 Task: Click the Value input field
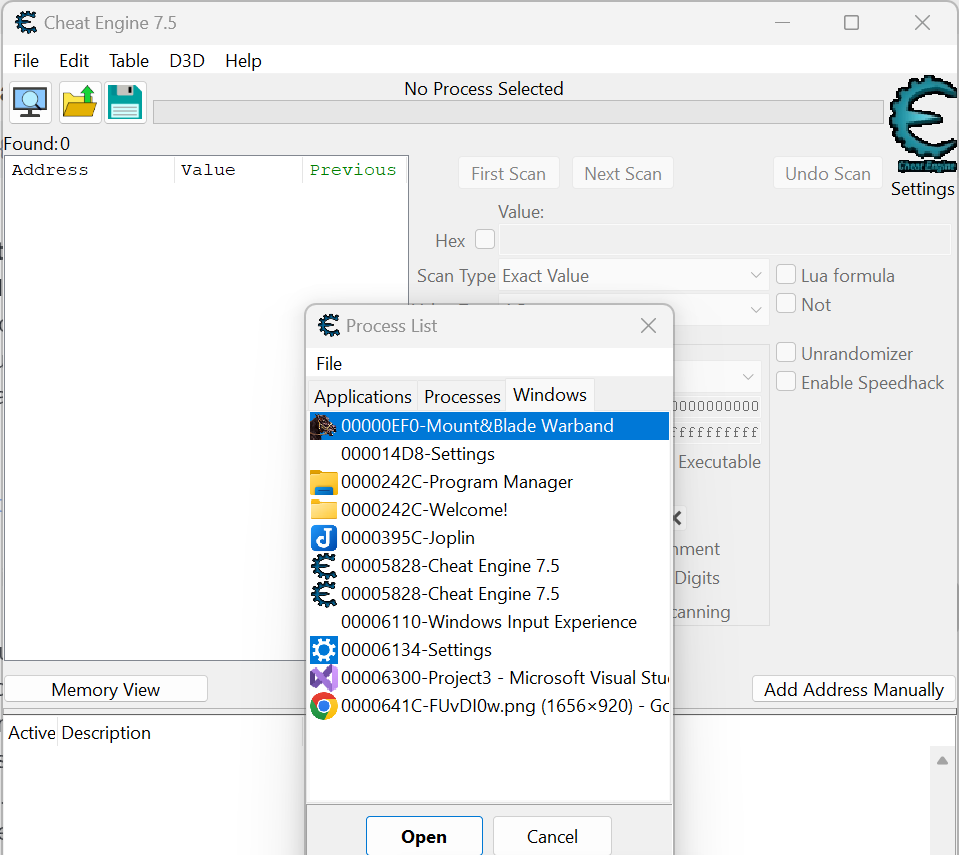tap(725, 239)
